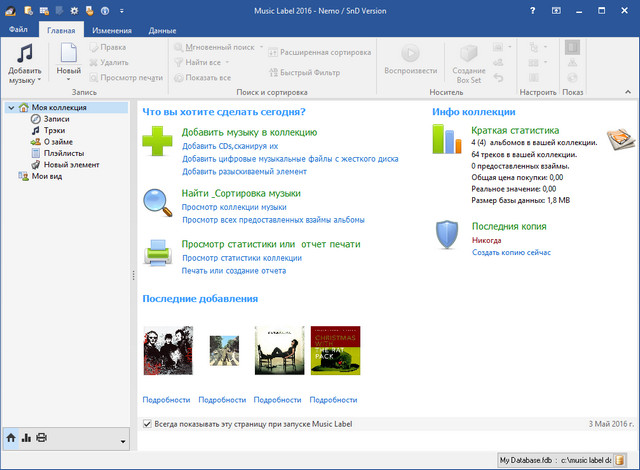This screenshot has height=470, width=640.
Task: Open the Новый button dropdown
Action: (x=68, y=78)
